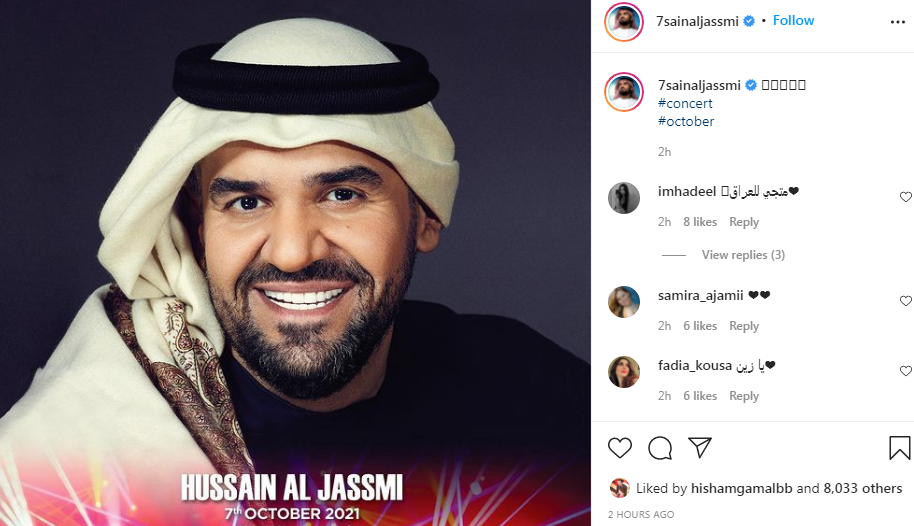The height and width of the screenshot is (526, 914).
Task: Open the comment bubble icon
Action: point(660,448)
